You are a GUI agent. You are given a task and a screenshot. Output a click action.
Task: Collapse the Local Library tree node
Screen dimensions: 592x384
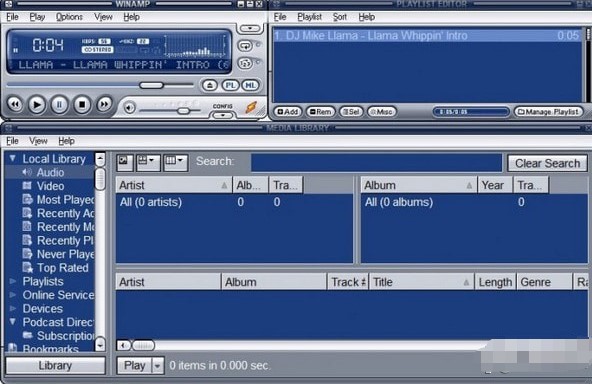point(12,158)
